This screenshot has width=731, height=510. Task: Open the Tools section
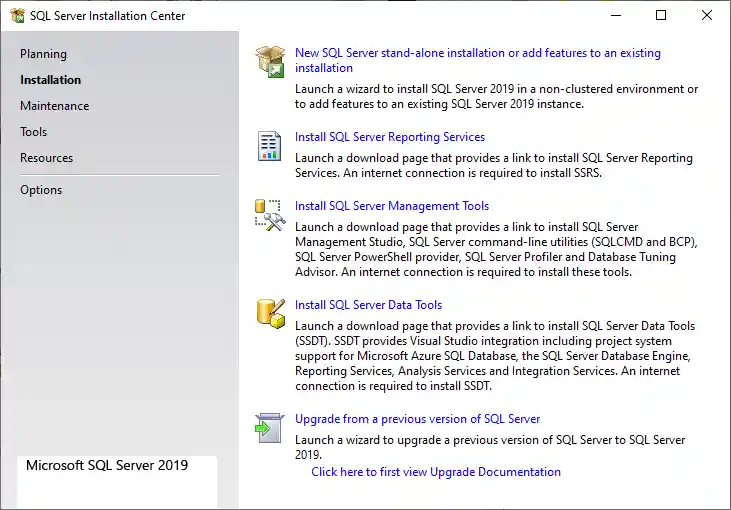coord(34,132)
